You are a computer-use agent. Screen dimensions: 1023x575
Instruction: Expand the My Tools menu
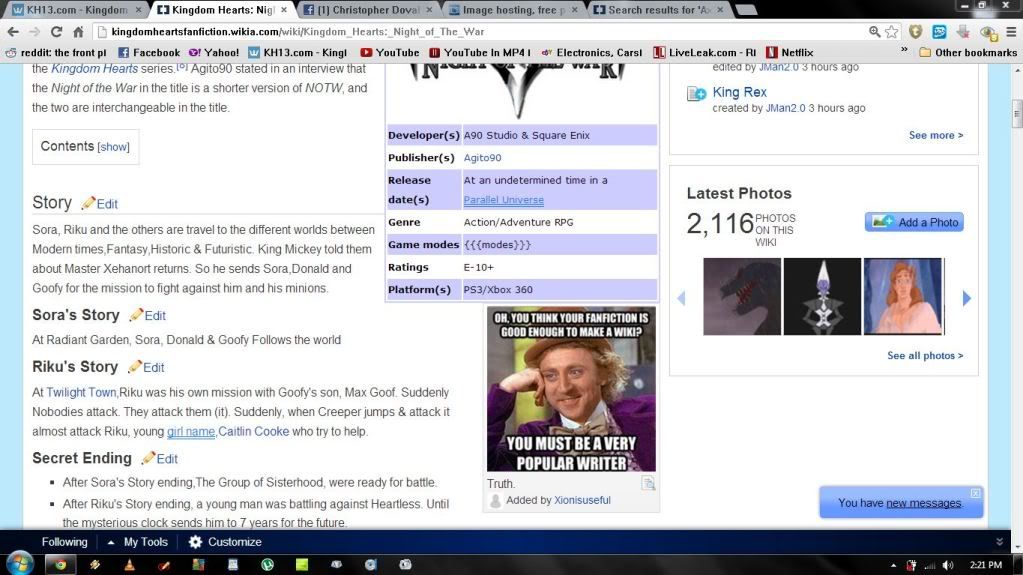point(138,542)
